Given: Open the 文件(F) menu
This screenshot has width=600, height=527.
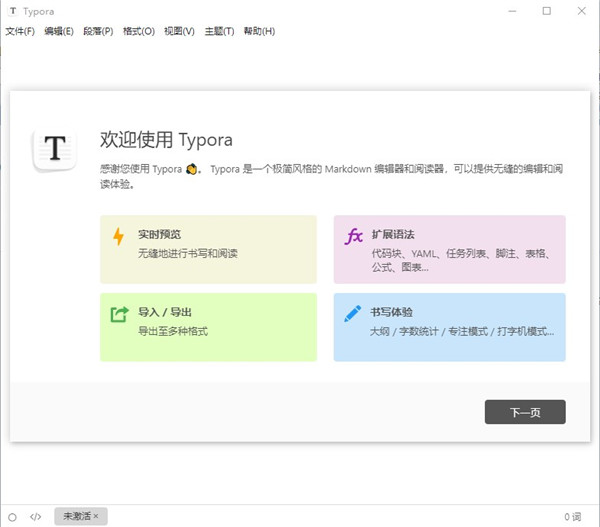Looking at the screenshot, I should click(x=20, y=32).
